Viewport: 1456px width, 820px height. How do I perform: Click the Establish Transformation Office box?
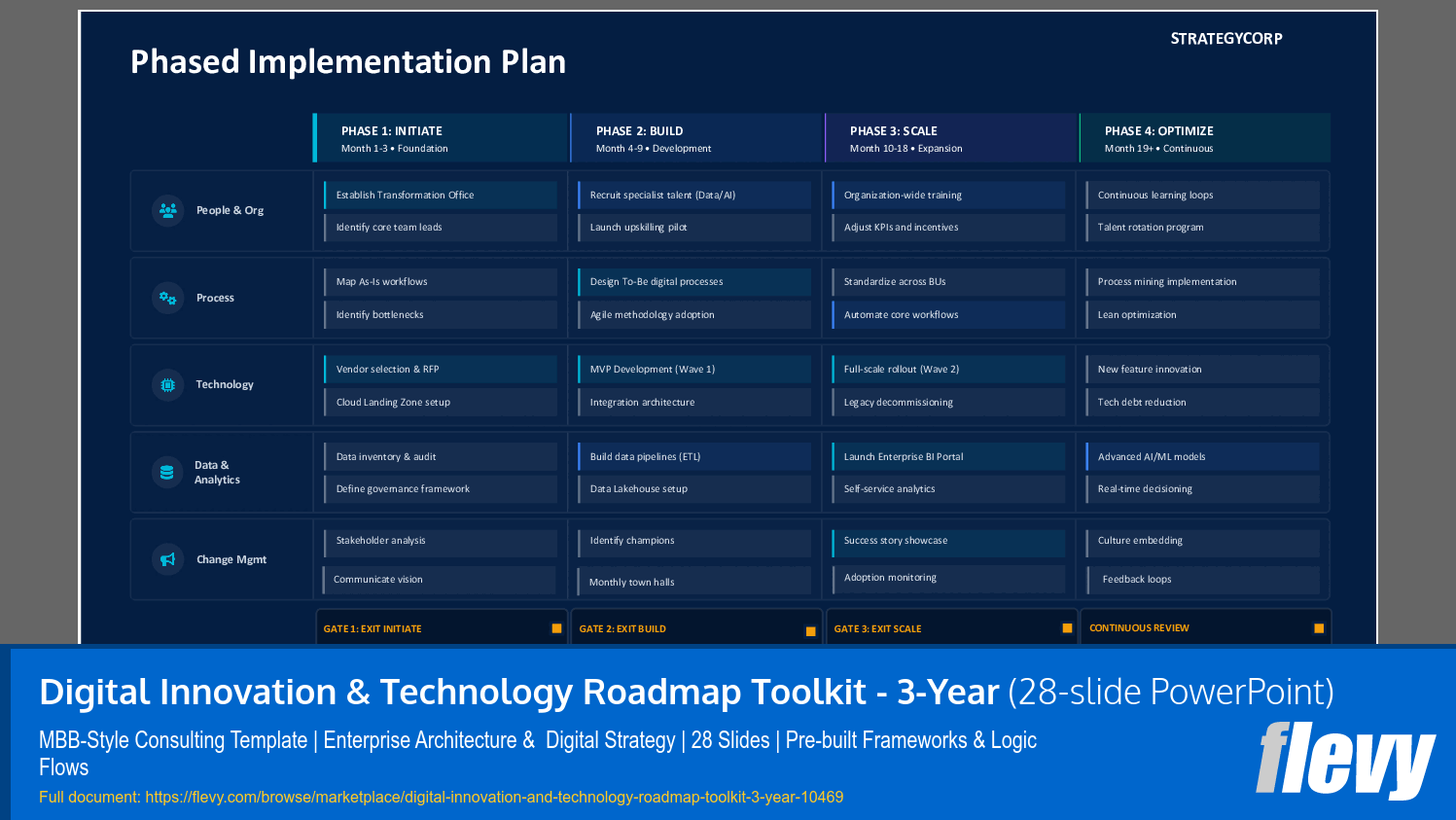click(440, 195)
